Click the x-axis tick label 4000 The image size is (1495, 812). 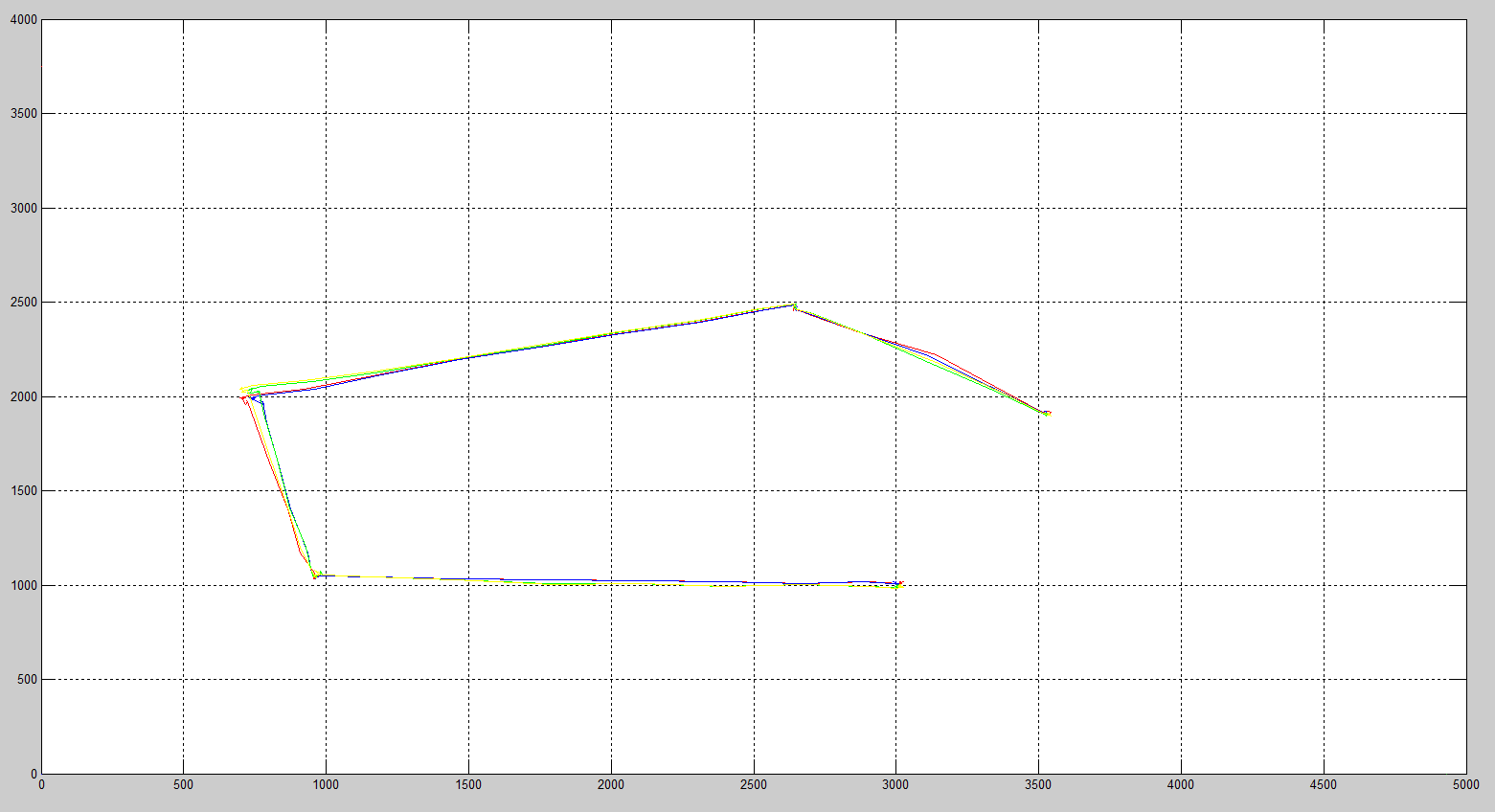(1181, 785)
